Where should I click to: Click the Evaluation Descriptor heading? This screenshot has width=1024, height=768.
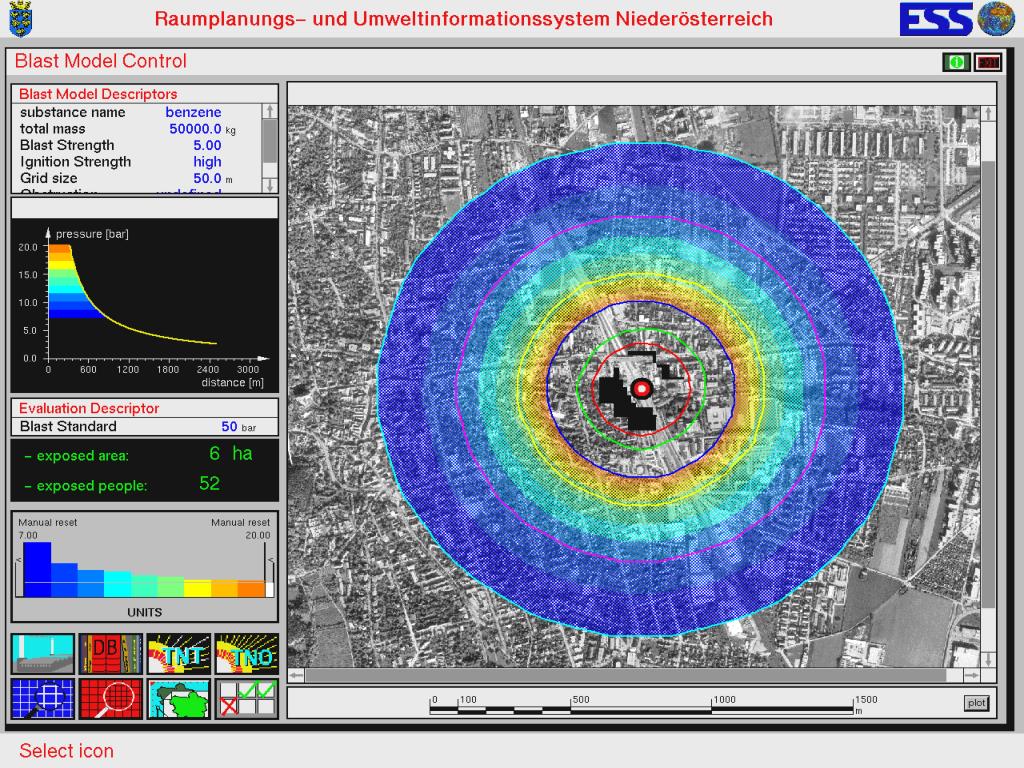tap(89, 408)
